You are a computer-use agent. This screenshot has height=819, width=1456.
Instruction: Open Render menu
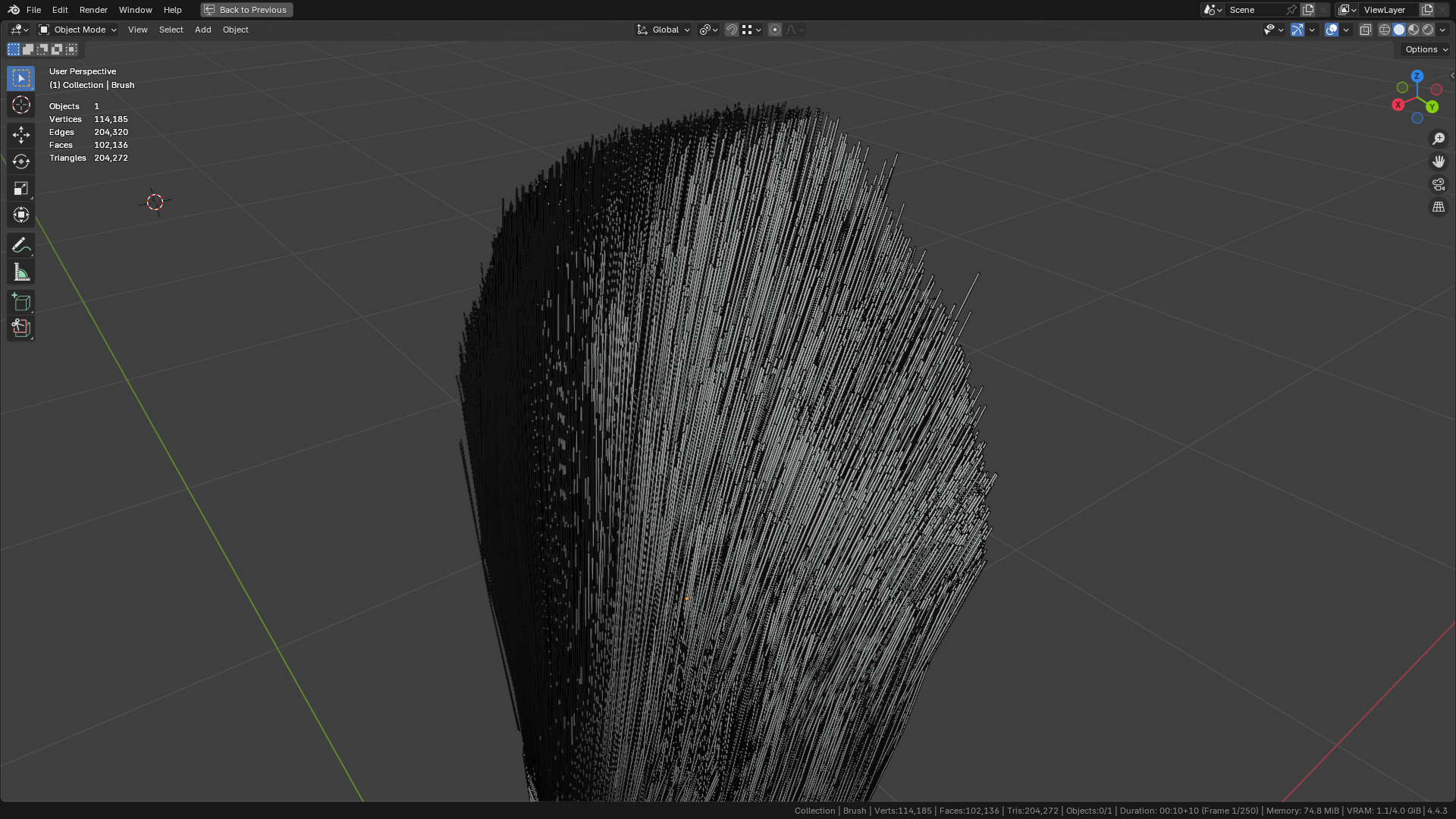tap(93, 10)
